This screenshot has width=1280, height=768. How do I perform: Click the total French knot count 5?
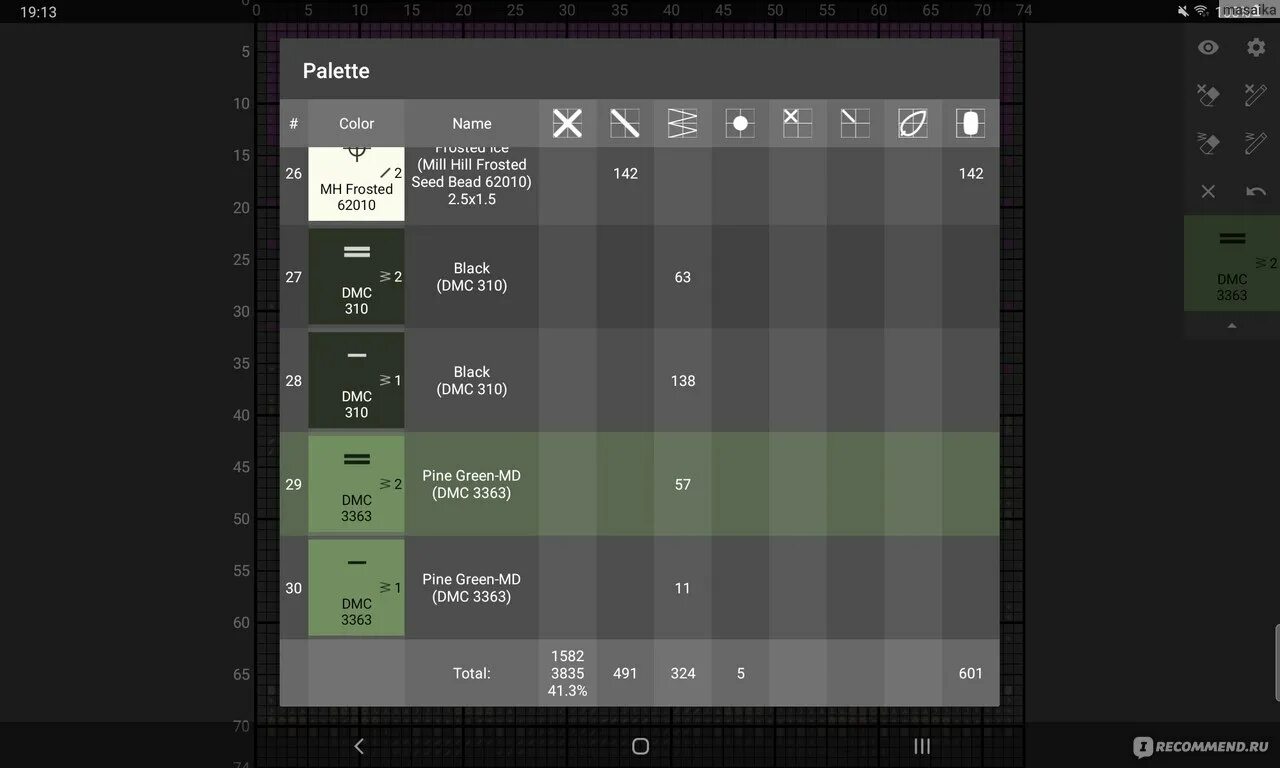coord(741,673)
